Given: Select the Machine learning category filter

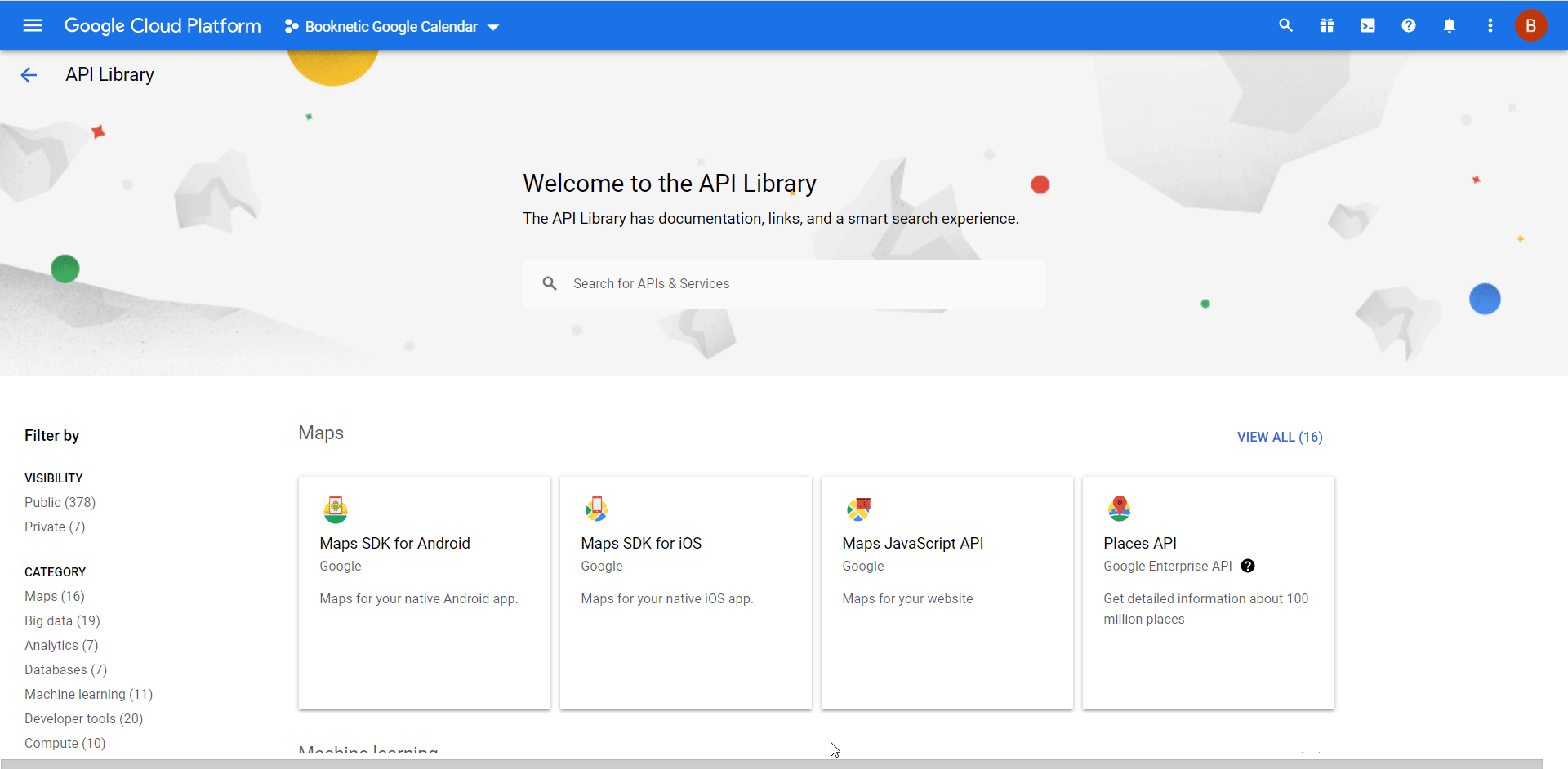Looking at the screenshot, I should tap(88, 694).
